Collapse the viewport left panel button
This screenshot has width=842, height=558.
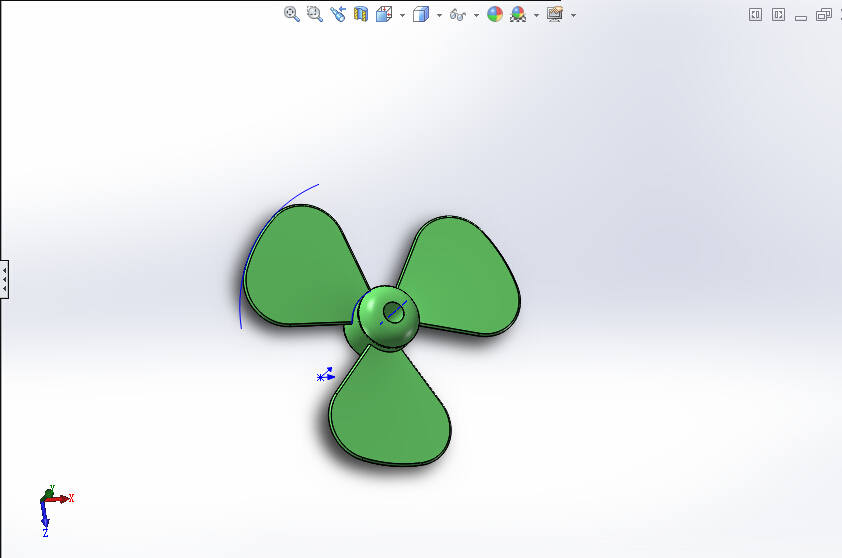(755, 15)
